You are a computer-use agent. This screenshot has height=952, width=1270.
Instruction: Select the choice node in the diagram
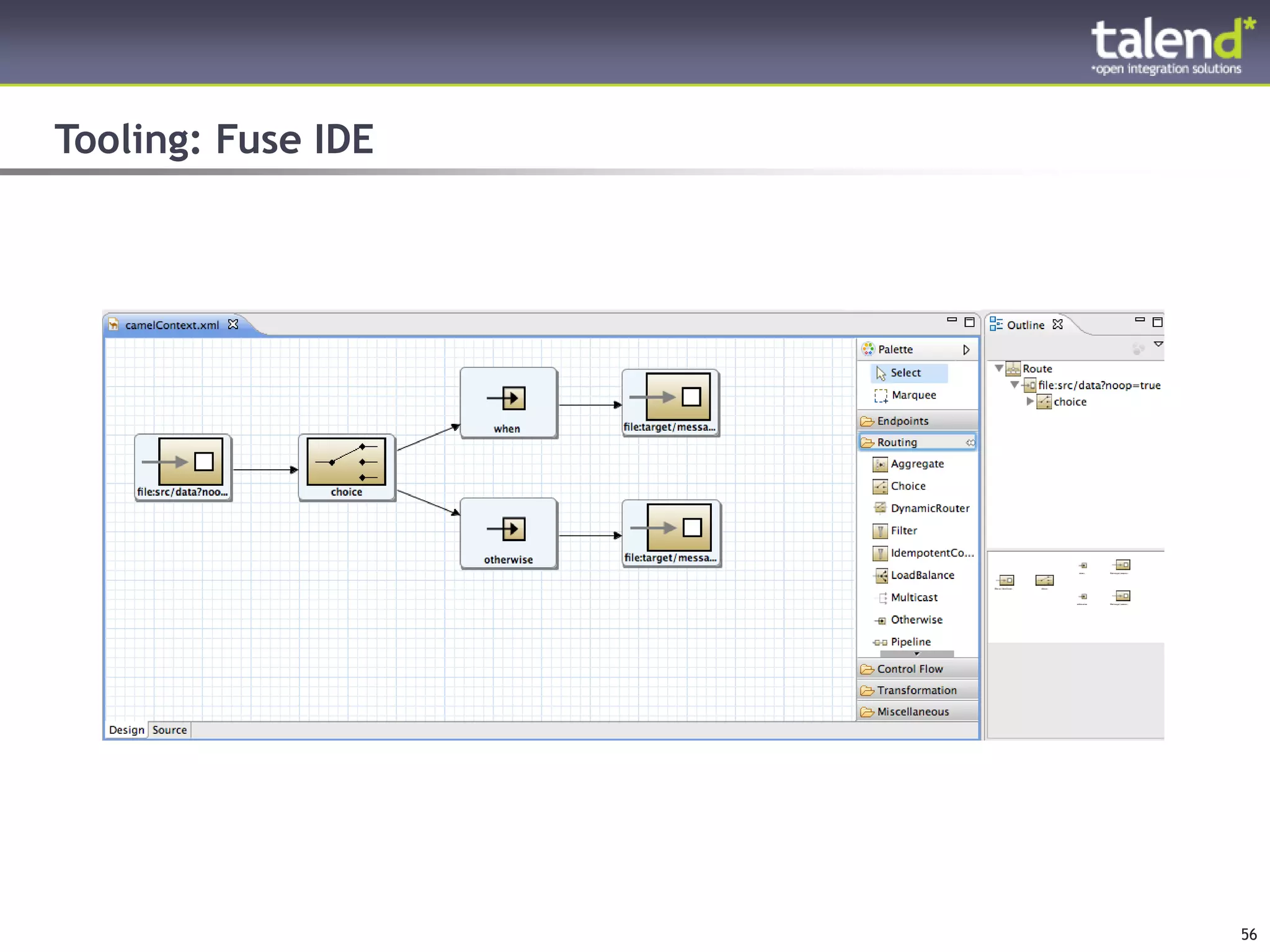pyautogui.click(x=347, y=467)
